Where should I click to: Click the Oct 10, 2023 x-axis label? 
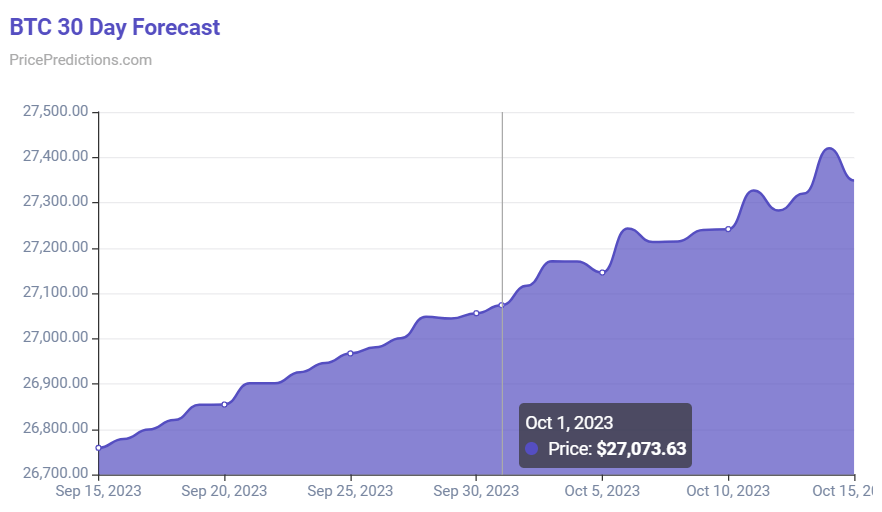(728, 491)
